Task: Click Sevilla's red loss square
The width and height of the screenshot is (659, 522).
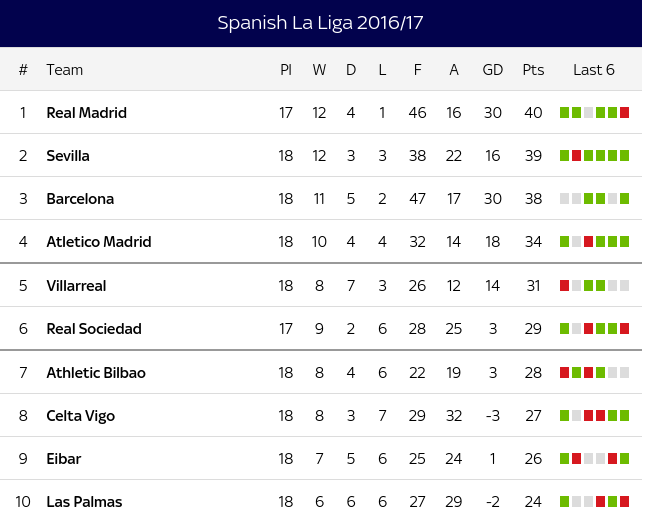Action: [577, 156]
